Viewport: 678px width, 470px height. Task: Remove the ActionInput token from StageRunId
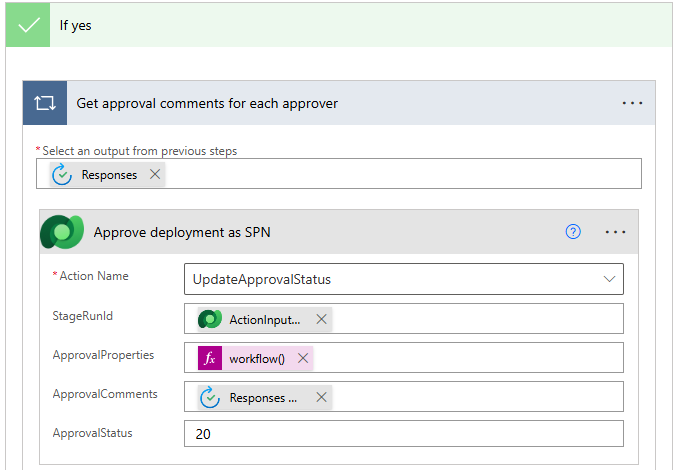tap(321, 319)
